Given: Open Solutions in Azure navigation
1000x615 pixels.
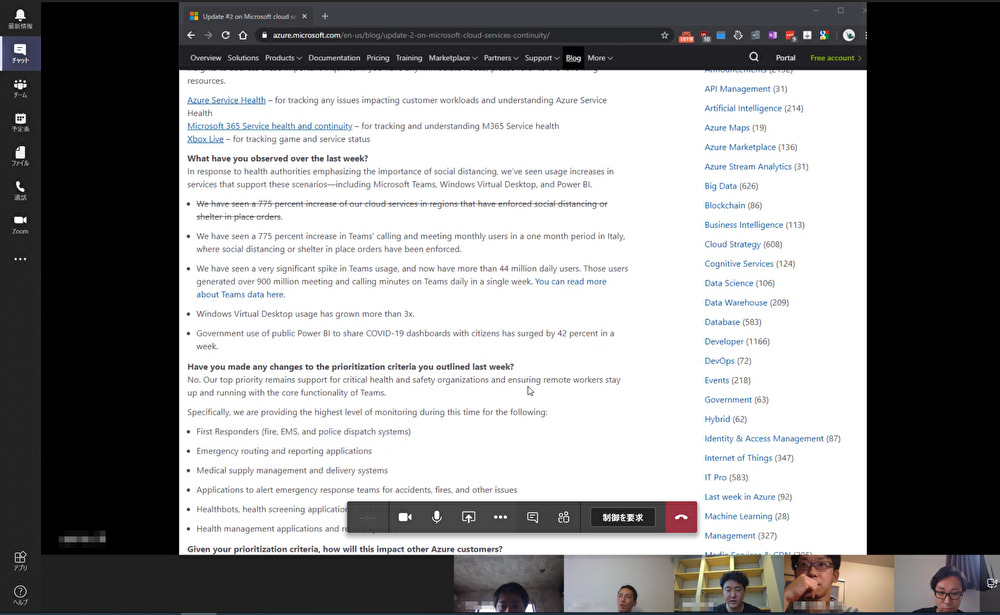Looking at the screenshot, I should [x=243, y=58].
